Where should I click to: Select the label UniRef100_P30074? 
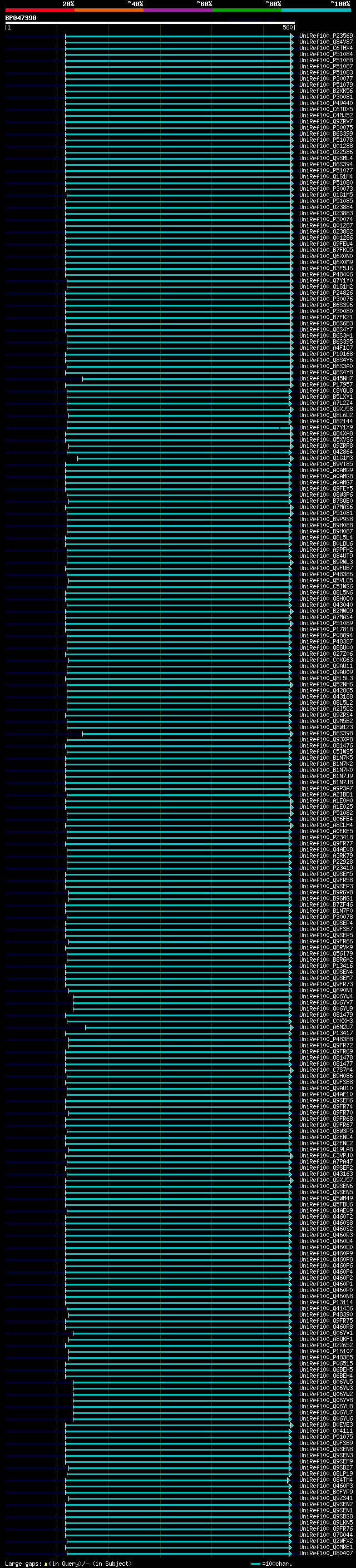click(x=326, y=220)
